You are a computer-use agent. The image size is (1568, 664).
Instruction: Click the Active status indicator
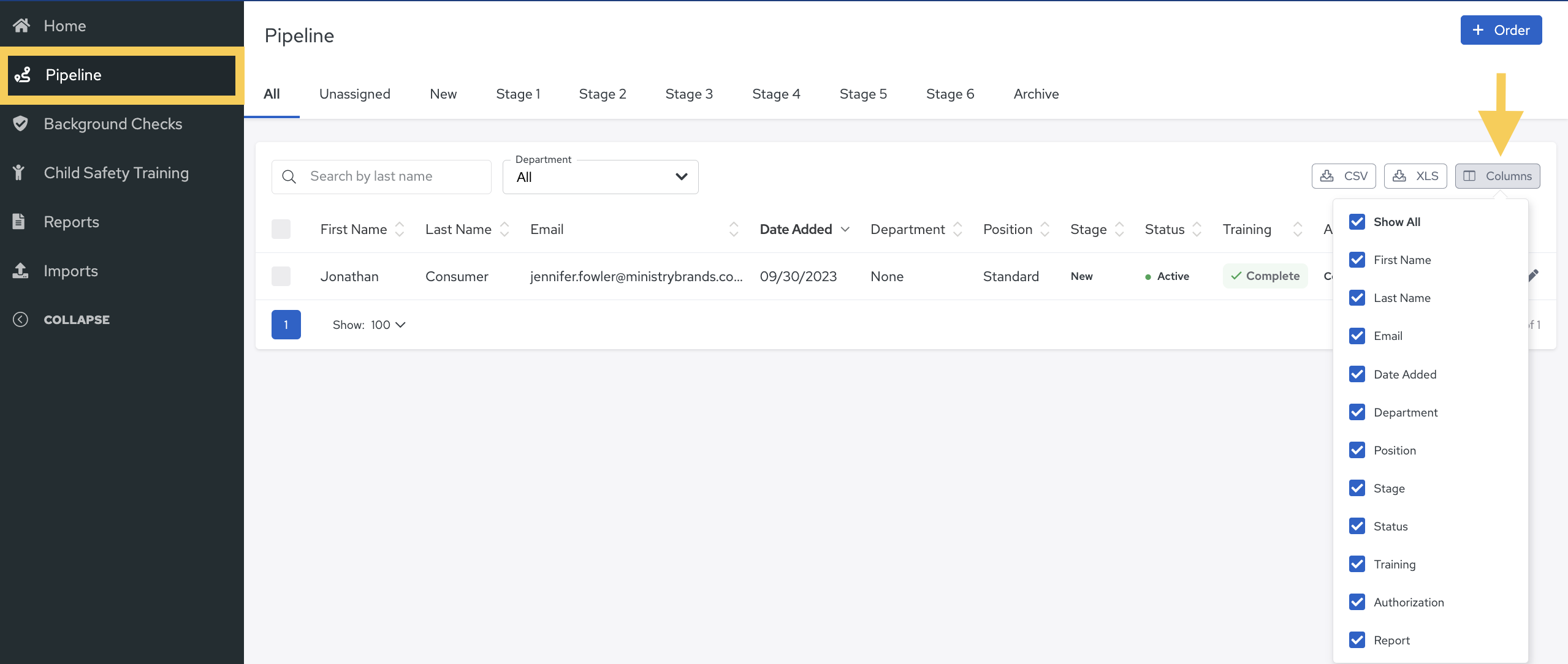1167,276
